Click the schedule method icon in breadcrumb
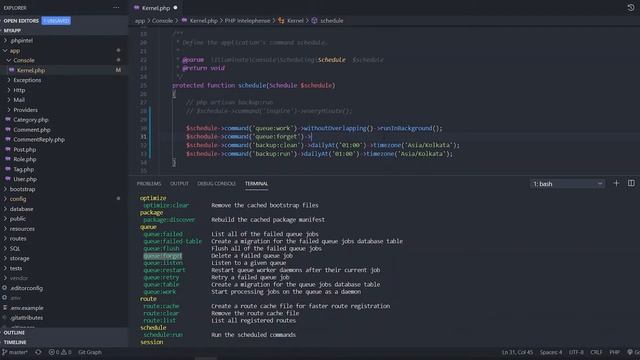 (314, 20)
